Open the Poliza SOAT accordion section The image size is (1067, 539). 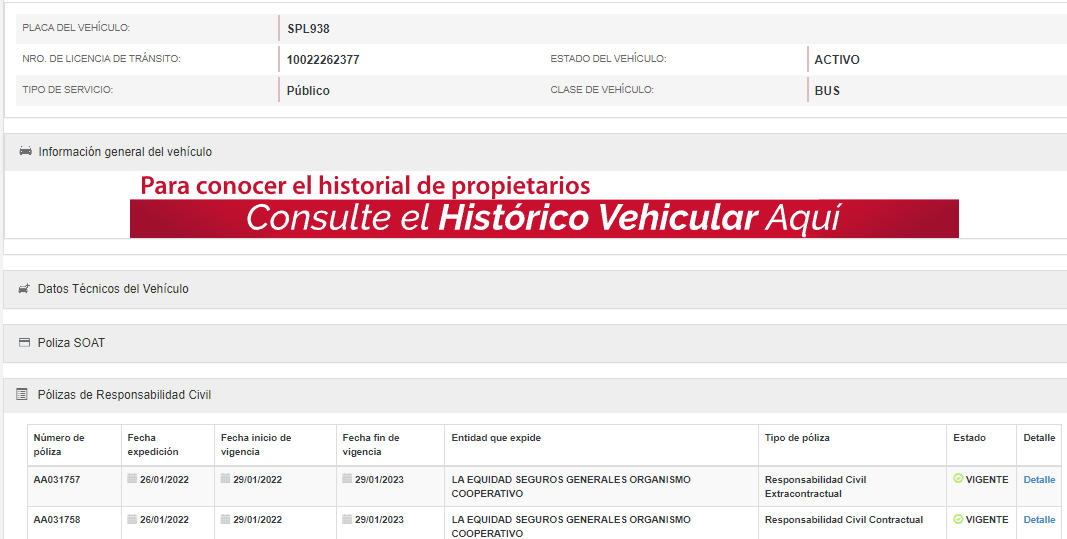pos(71,343)
